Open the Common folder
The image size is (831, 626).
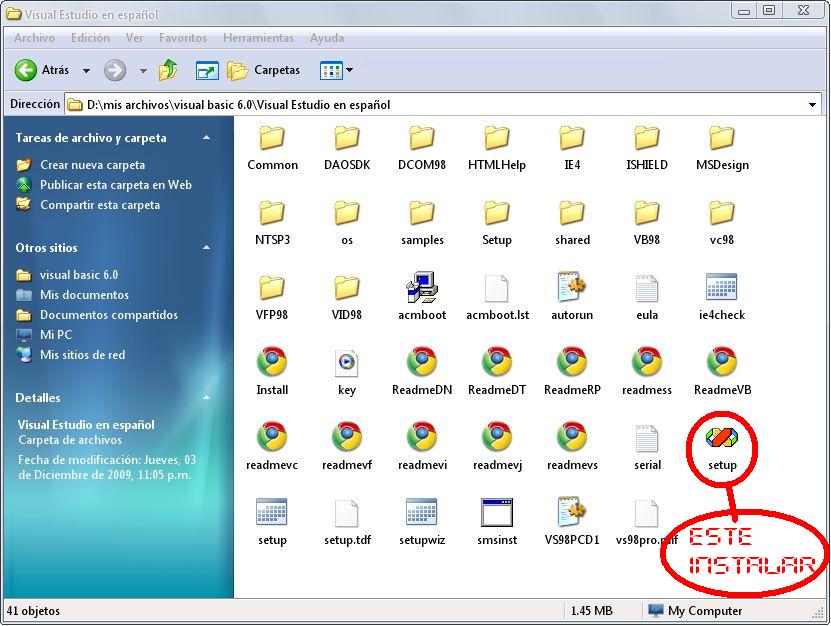click(272, 149)
